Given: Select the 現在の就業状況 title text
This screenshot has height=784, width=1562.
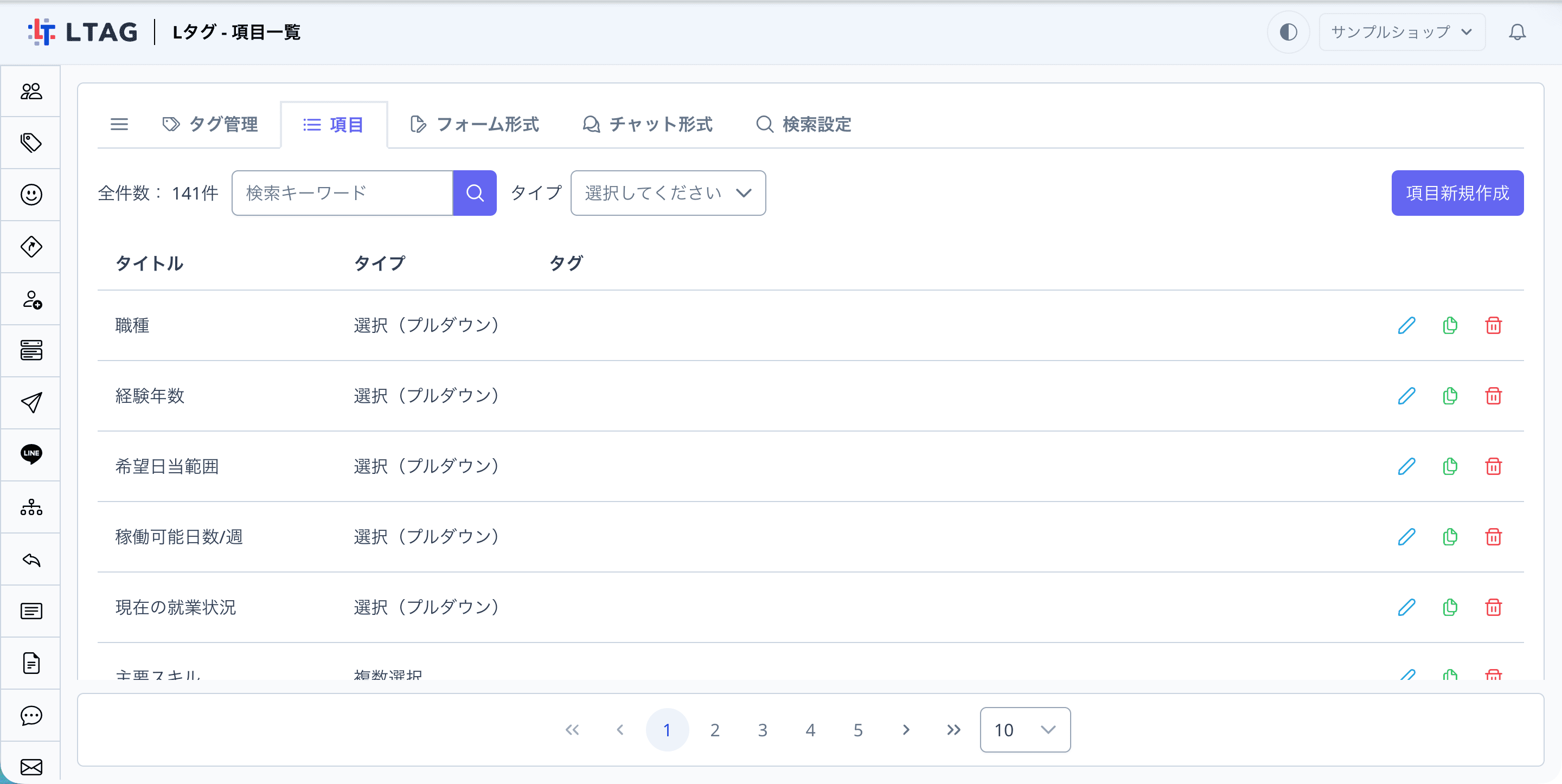Looking at the screenshot, I should point(175,607).
